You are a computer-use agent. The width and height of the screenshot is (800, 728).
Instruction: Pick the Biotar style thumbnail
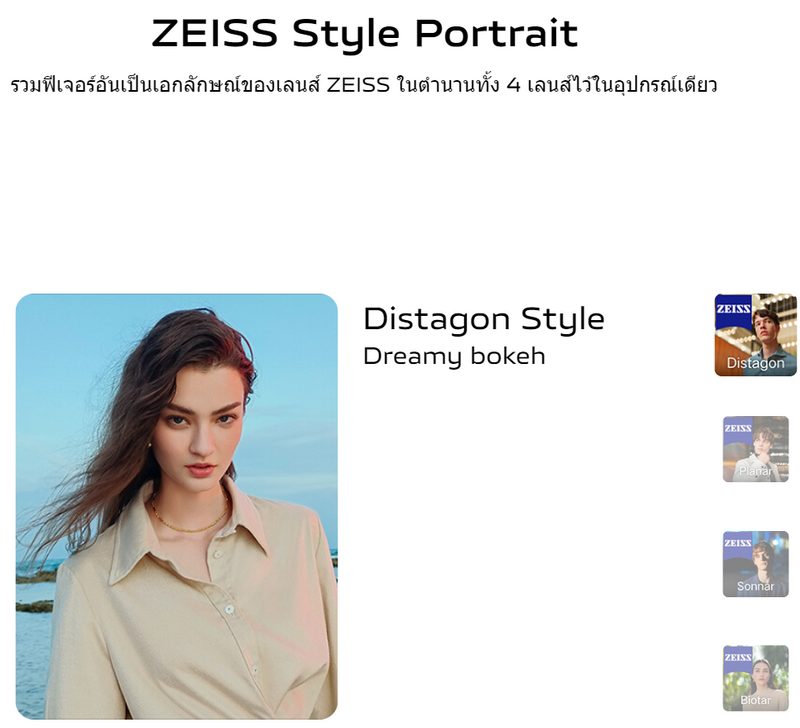point(756,678)
